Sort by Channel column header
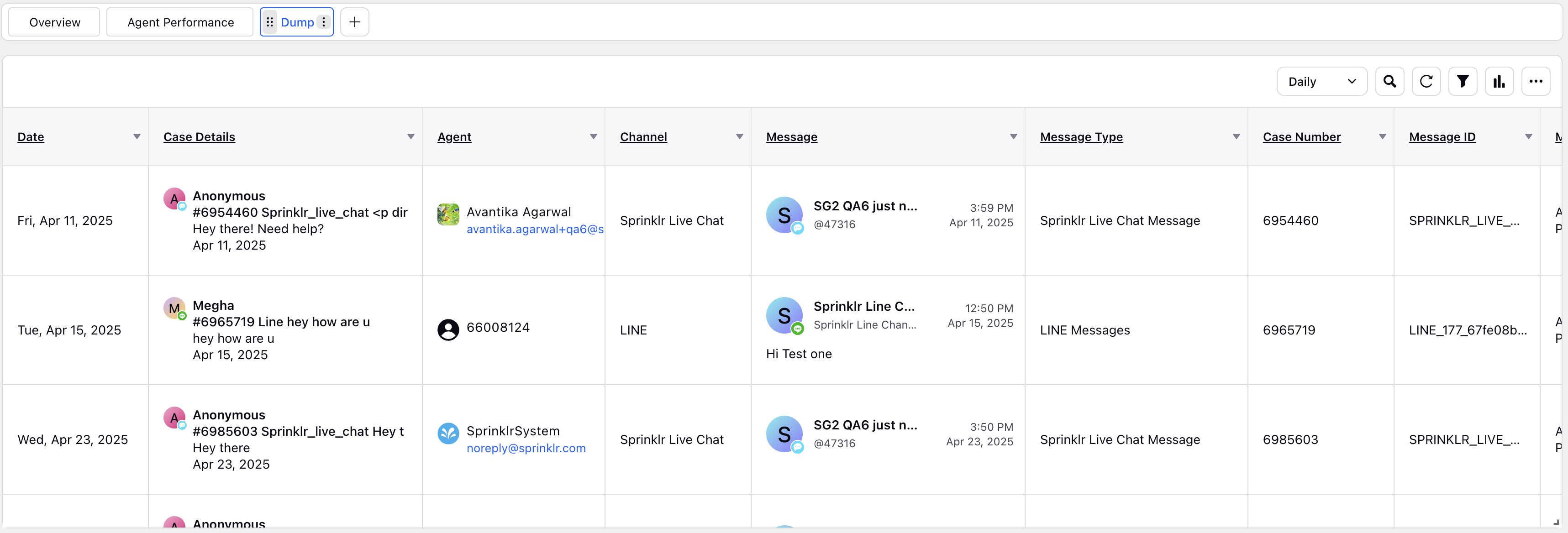1568x533 pixels. tap(643, 137)
